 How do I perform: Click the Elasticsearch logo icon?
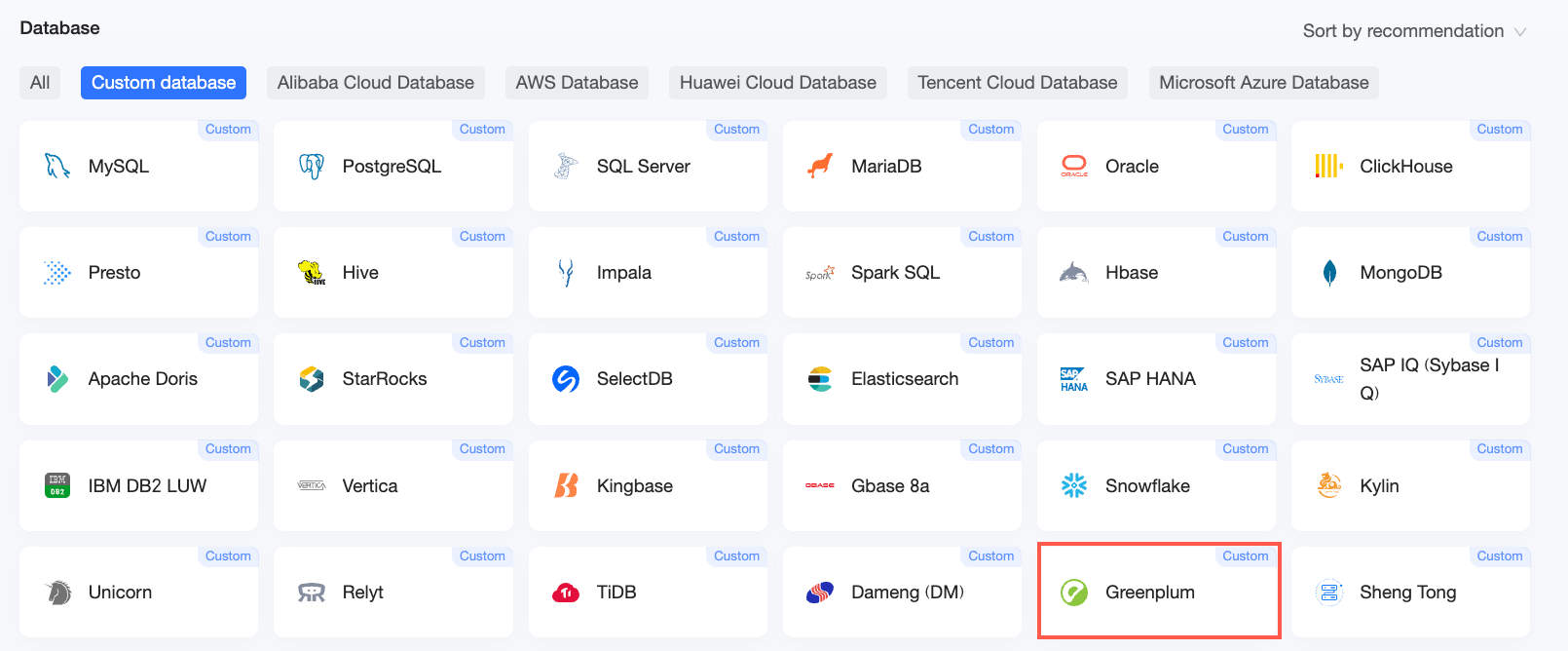[820, 379]
